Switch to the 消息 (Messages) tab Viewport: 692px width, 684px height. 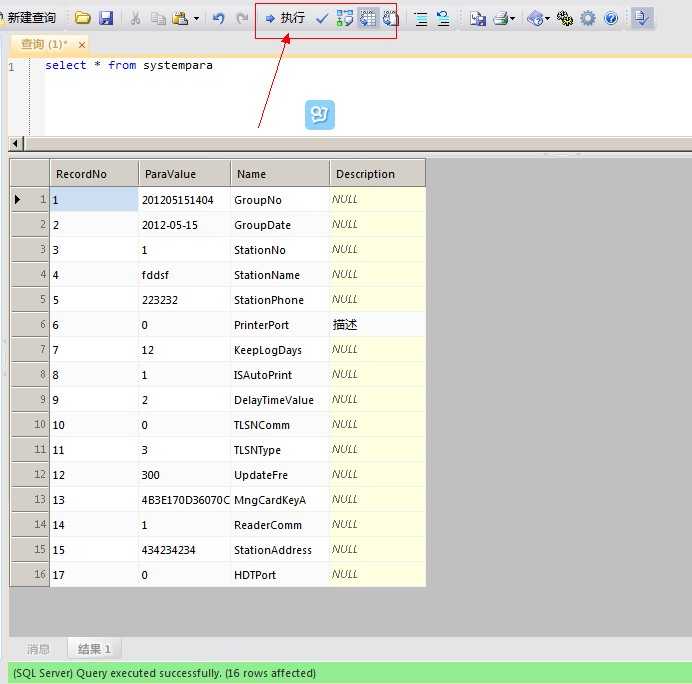pos(38,649)
